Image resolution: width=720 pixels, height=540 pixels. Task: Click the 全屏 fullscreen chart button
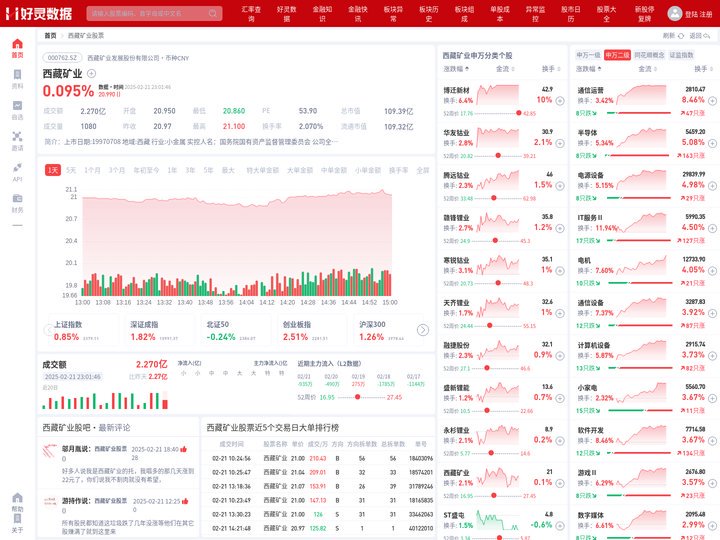click(x=422, y=170)
